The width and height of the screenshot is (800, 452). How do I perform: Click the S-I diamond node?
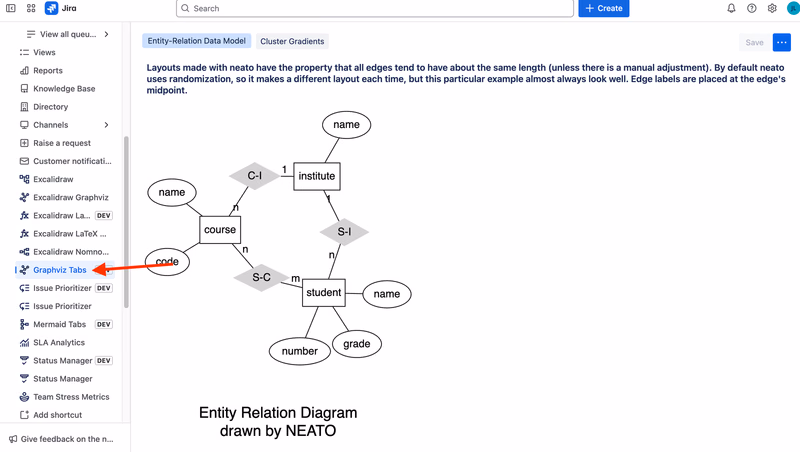click(344, 232)
